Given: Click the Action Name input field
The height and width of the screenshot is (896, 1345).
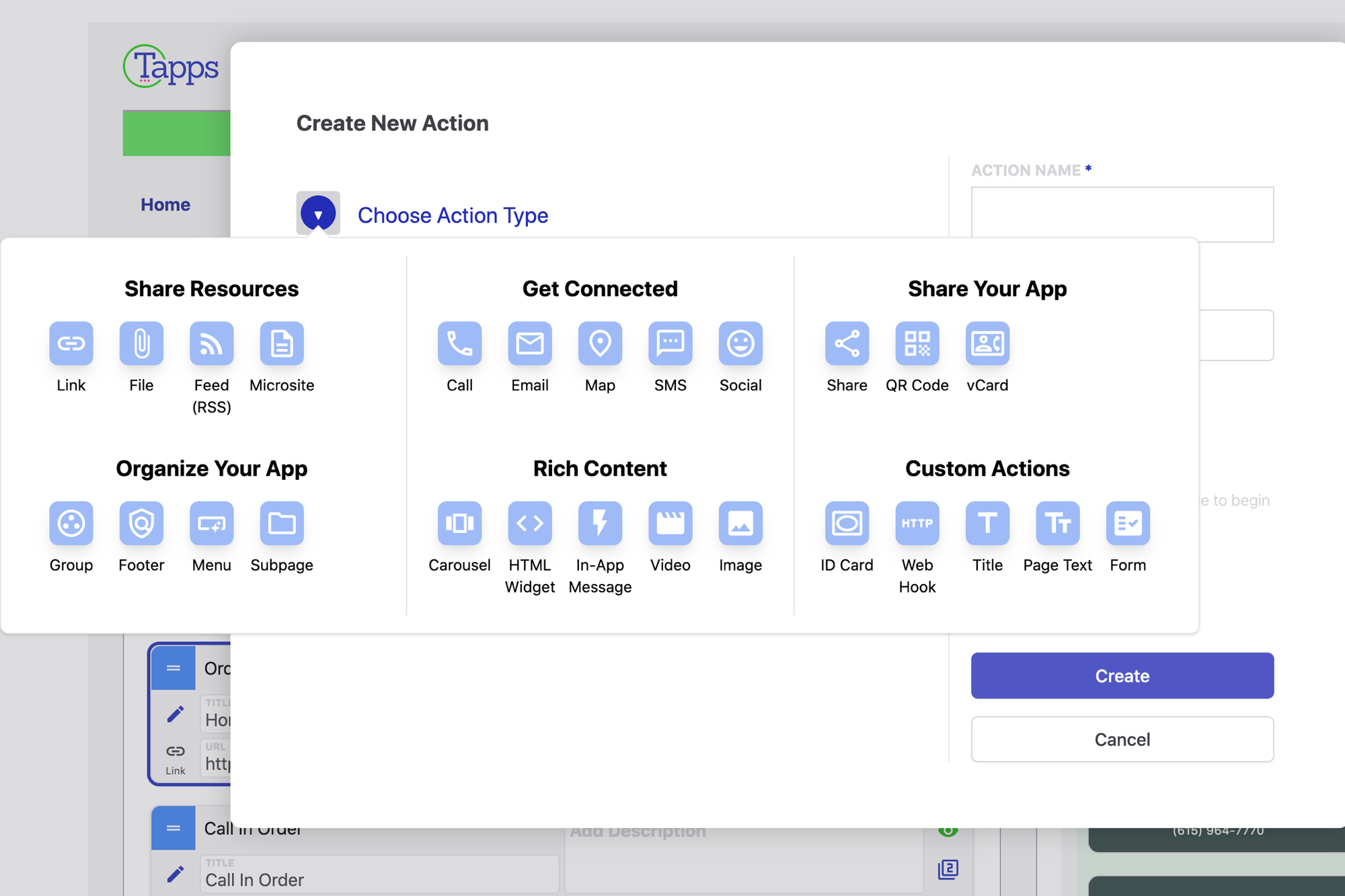Looking at the screenshot, I should click(1122, 214).
